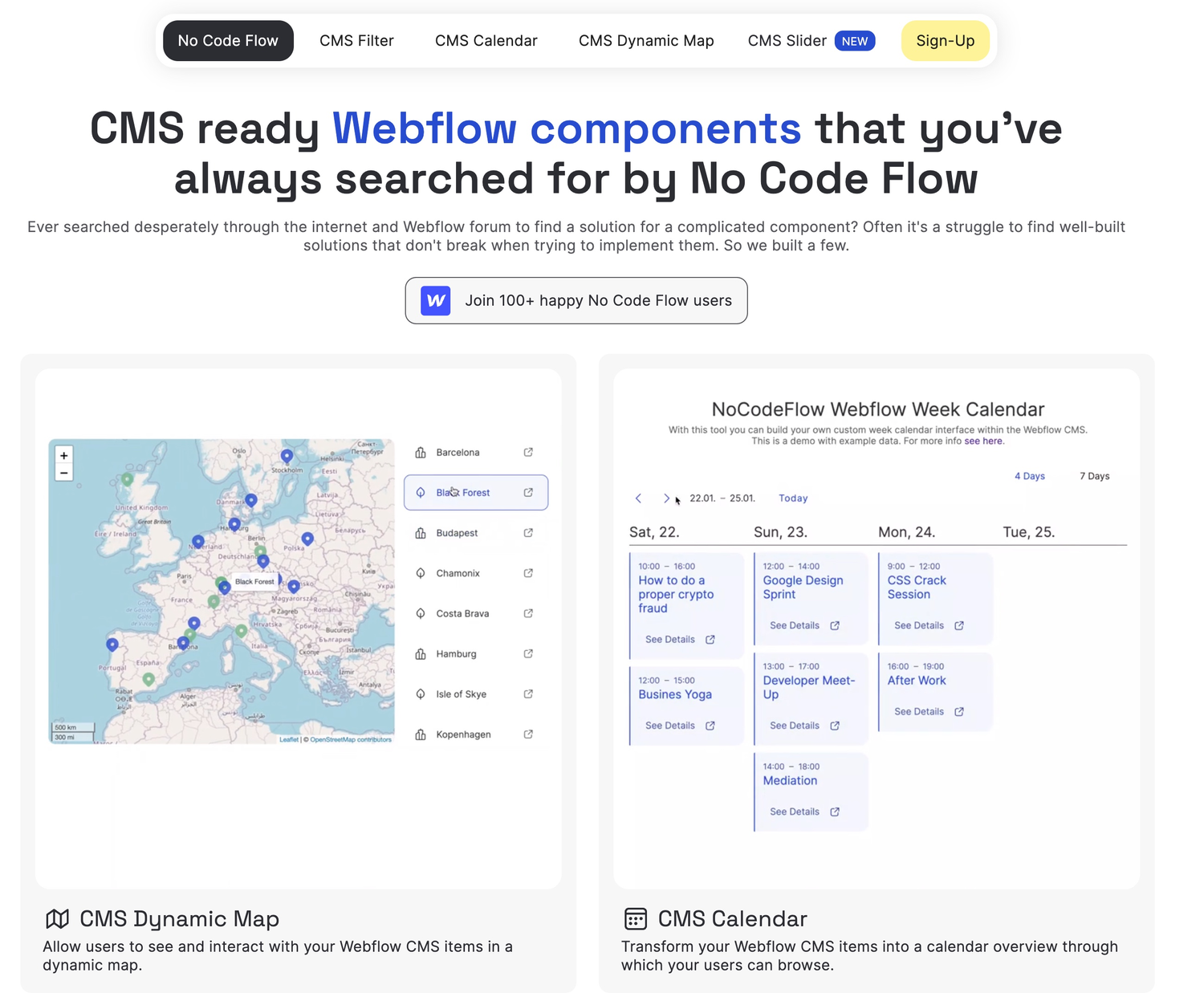
Task: Click external icon beside Busines Yoga See Details
Action: (710, 726)
